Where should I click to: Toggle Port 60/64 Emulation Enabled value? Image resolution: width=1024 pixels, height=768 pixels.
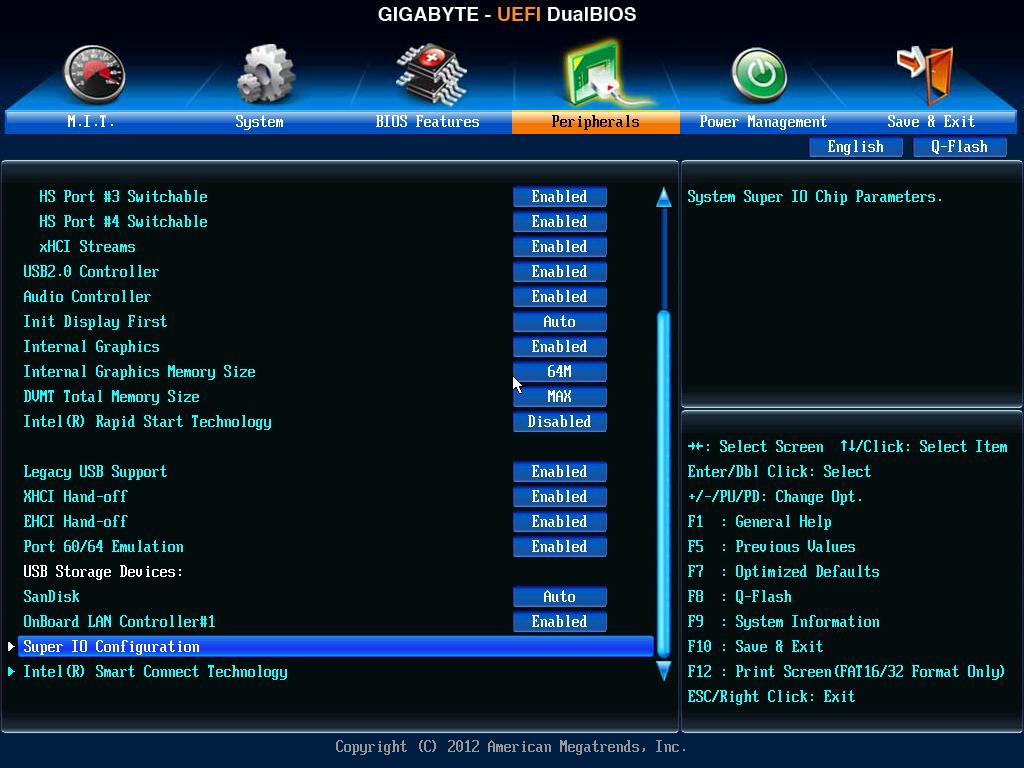click(x=560, y=547)
